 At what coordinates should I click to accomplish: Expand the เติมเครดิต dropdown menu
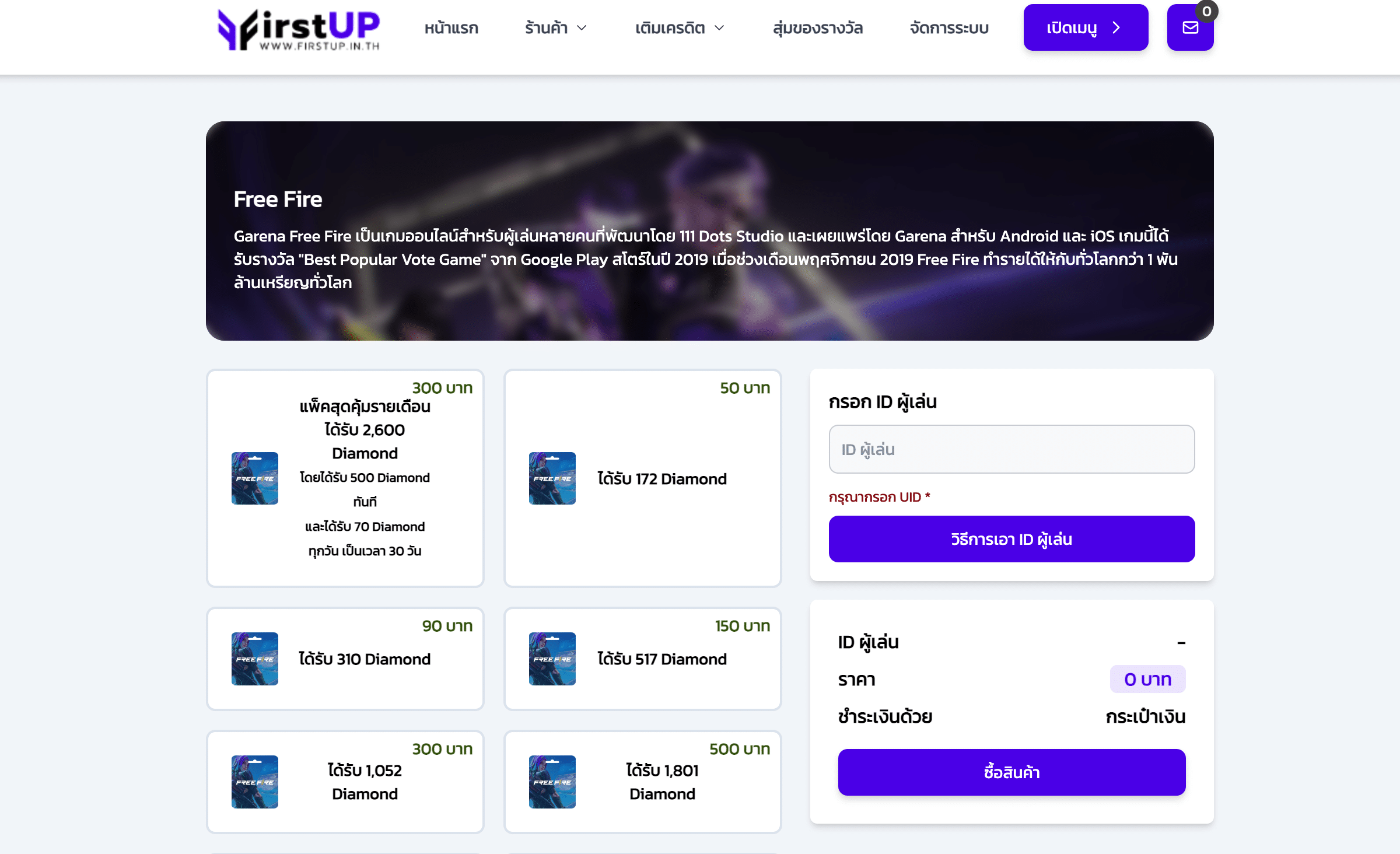(x=680, y=28)
